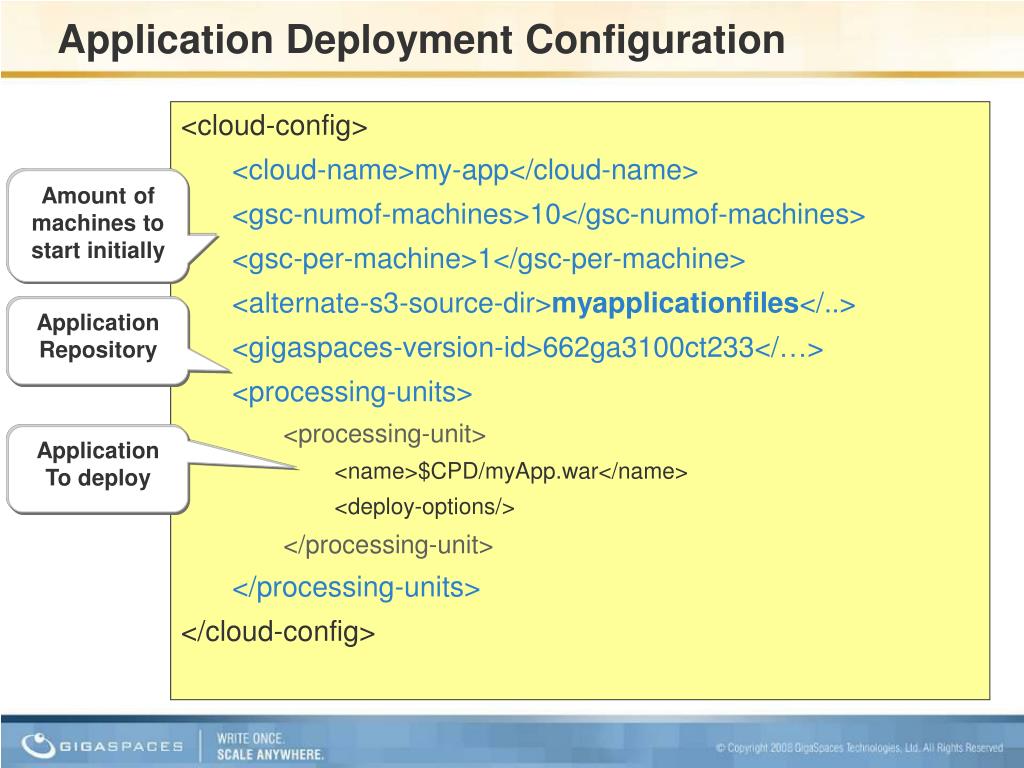This screenshot has width=1024, height=768.
Task: Select the 'Amount of machines' callout box
Action: pyautogui.click(x=98, y=223)
